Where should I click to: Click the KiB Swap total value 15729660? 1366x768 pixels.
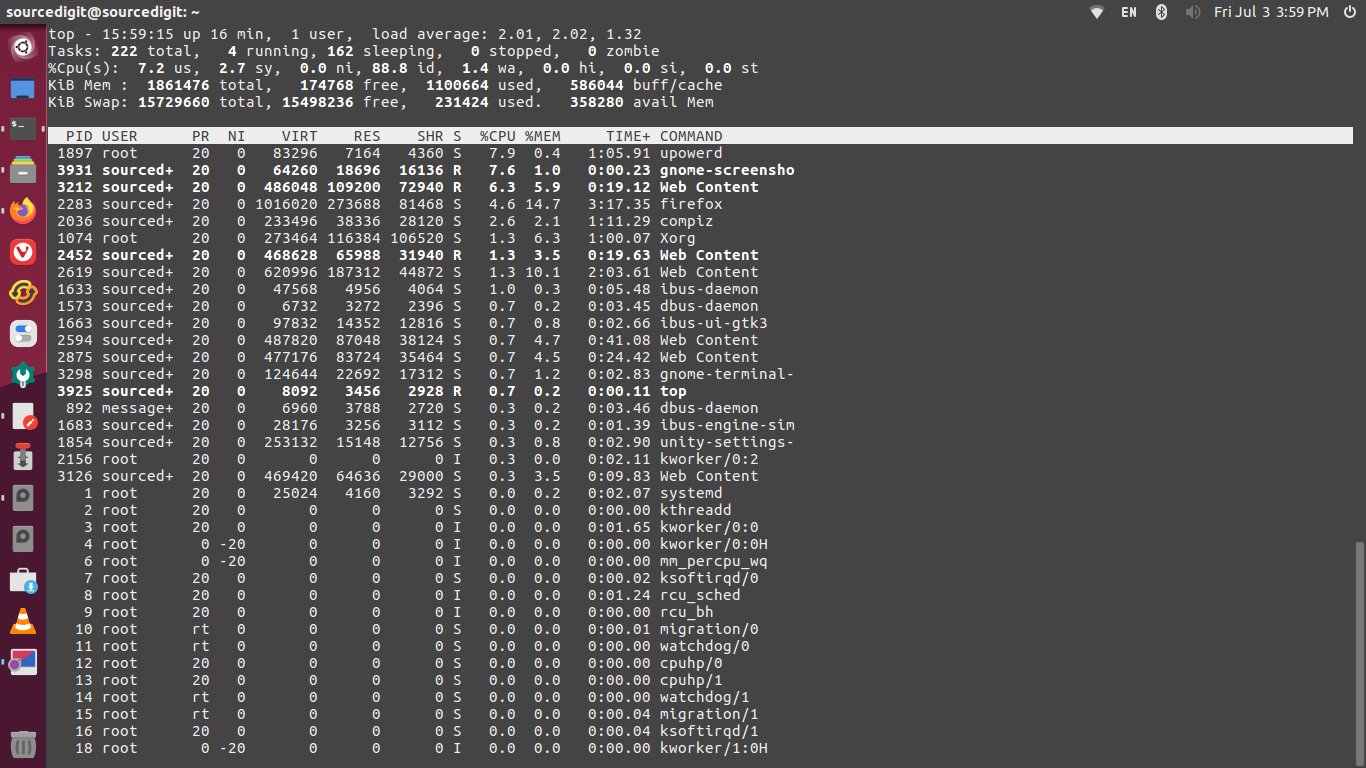173,102
